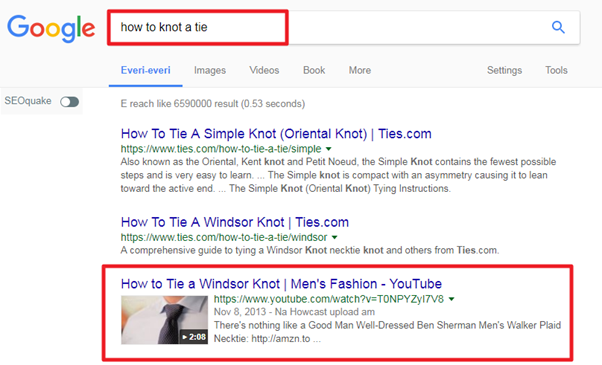Click the URL https://www.ties.com/how-to-tie-a-tie/simple
This screenshot has width=602, height=365.
tap(221, 149)
